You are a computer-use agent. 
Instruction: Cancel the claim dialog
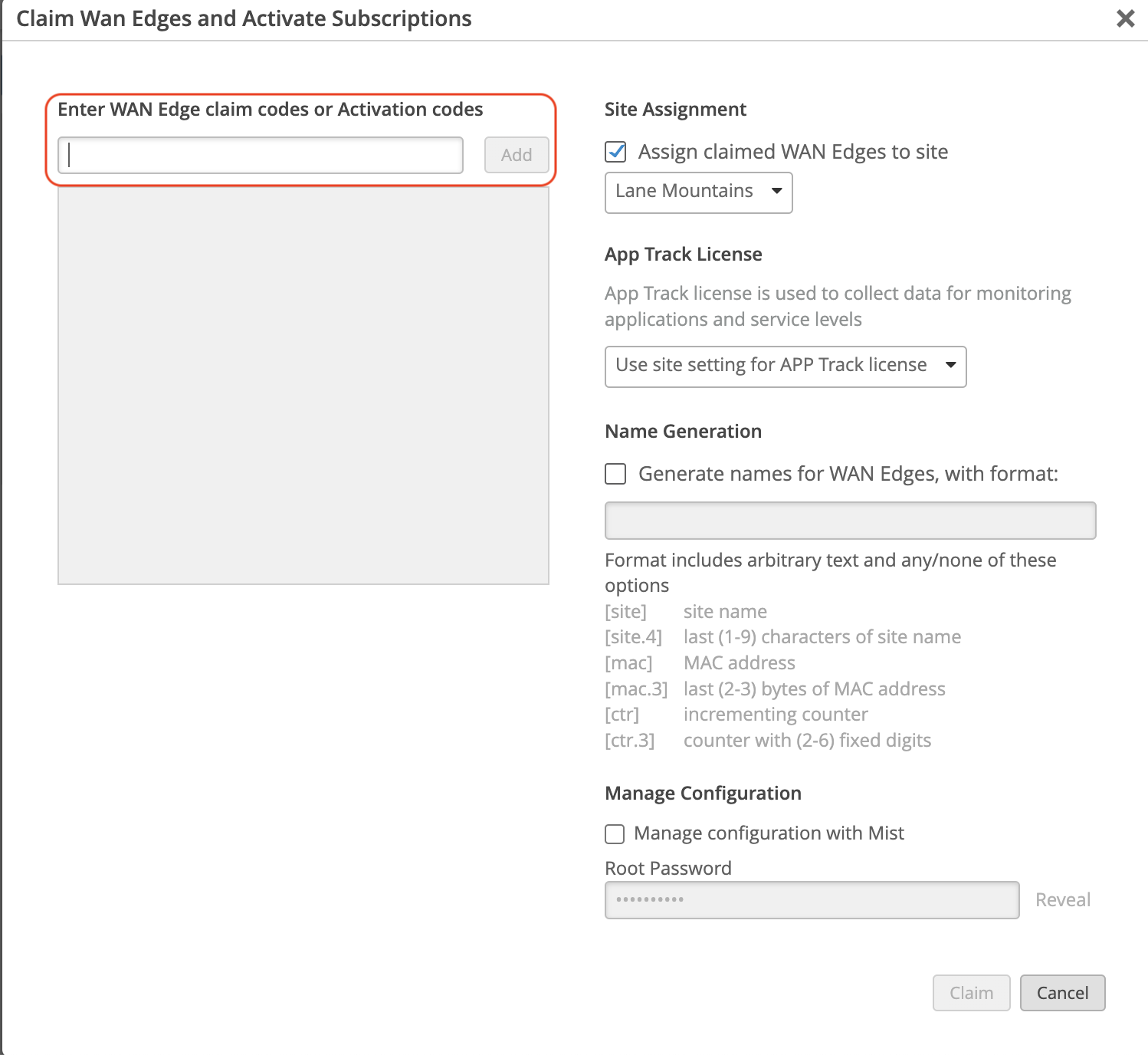tap(1062, 993)
